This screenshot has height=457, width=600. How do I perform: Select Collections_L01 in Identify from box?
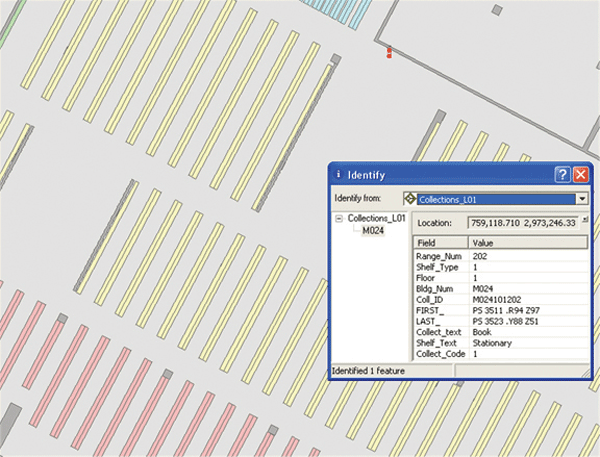pyautogui.click(x=496, y=199)
